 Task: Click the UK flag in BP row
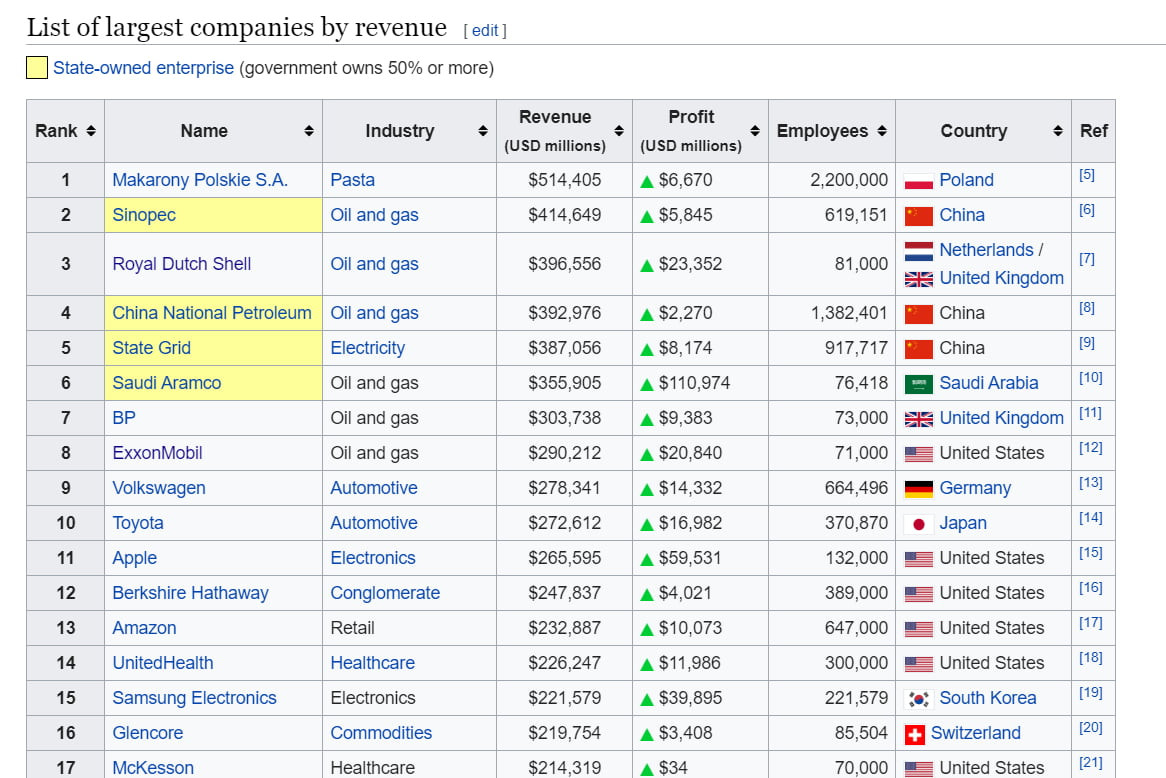click(x=918, y=419)
